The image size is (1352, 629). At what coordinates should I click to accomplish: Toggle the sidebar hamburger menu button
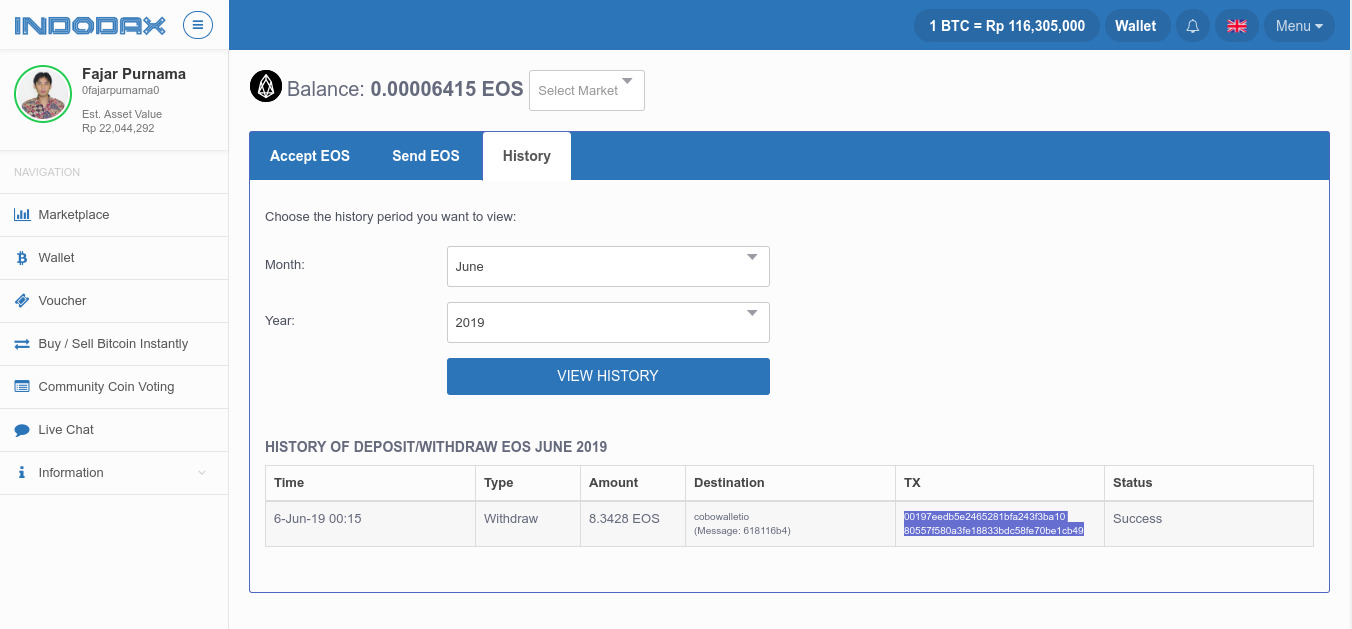click(x=198, y=25)
